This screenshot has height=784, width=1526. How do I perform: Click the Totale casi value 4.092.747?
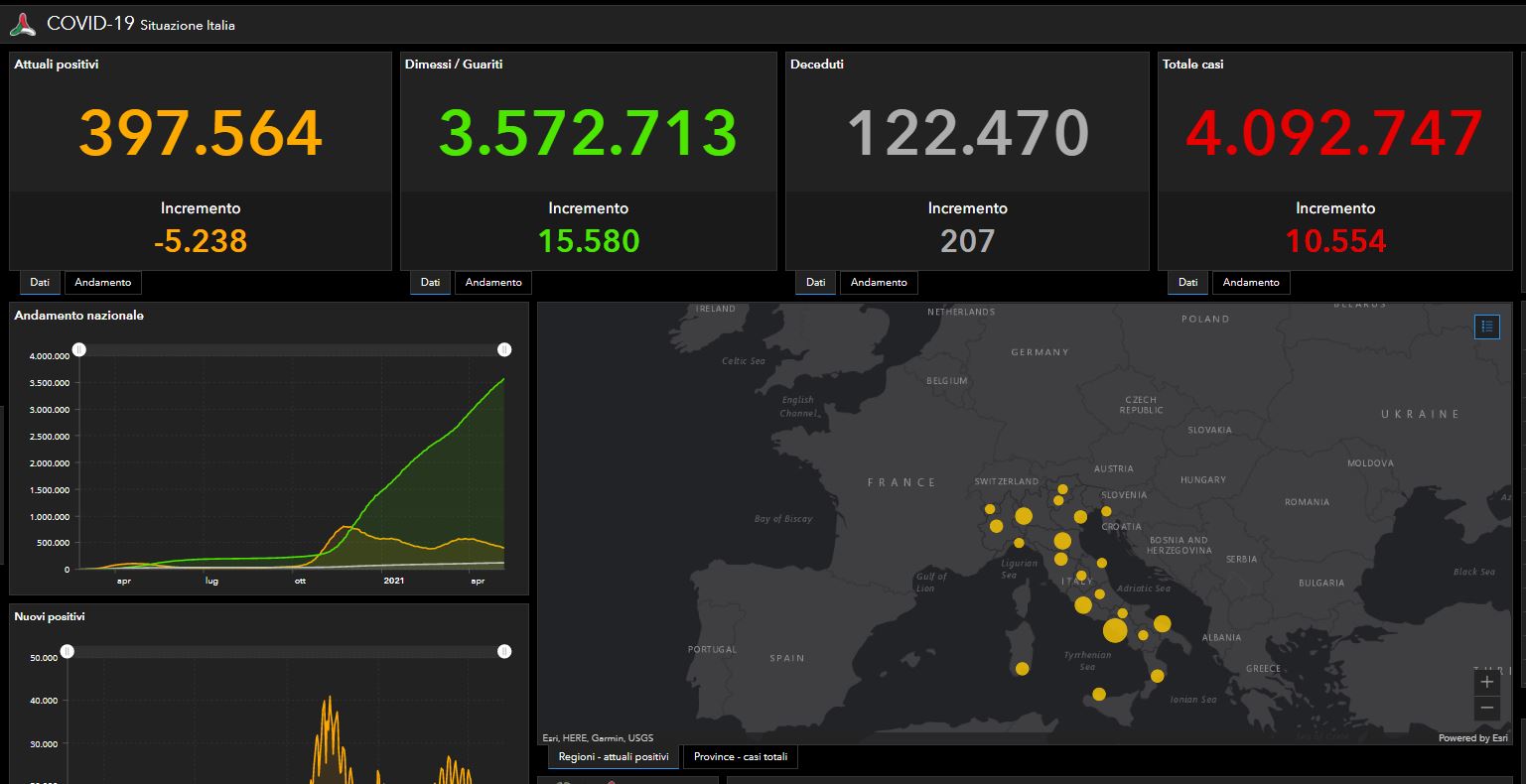(1335, 133)
